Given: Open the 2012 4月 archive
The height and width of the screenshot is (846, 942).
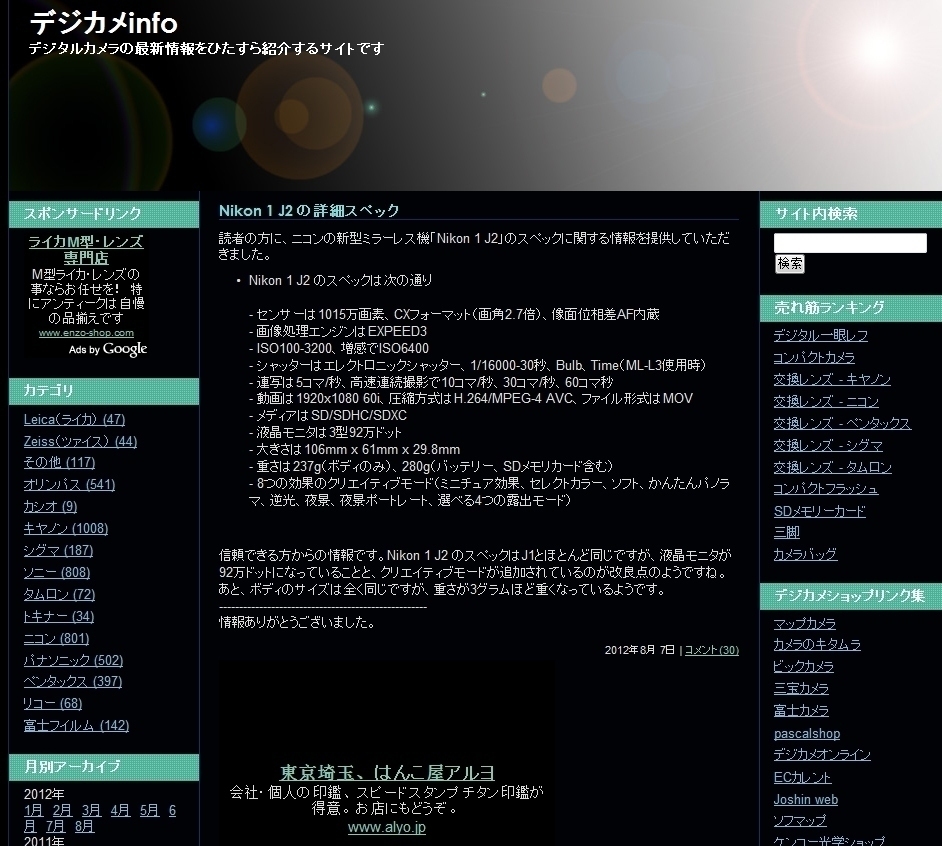Looking at the screenshot, I should pyautogui.click(x=121, y=811).
